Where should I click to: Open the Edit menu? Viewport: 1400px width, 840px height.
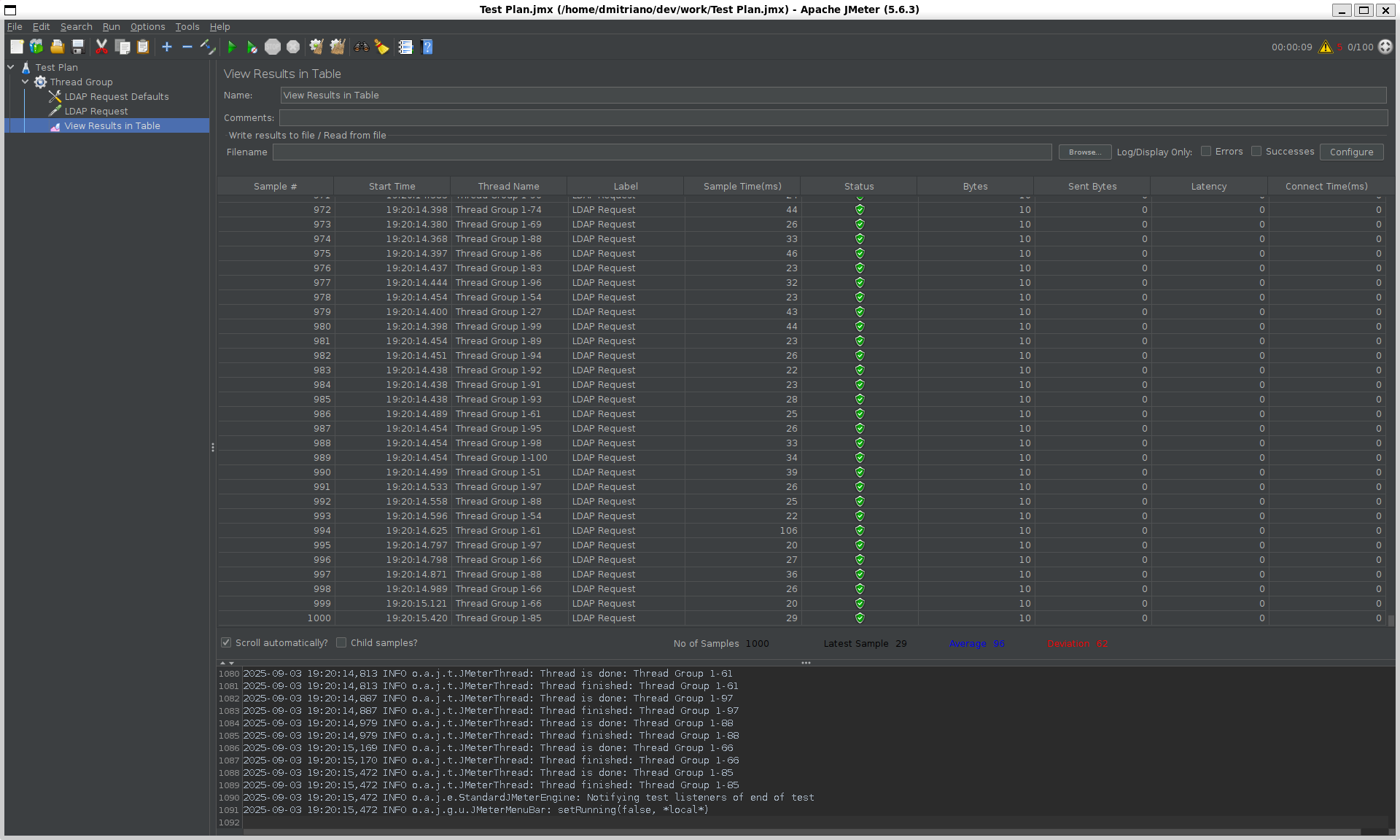(41, 26)
